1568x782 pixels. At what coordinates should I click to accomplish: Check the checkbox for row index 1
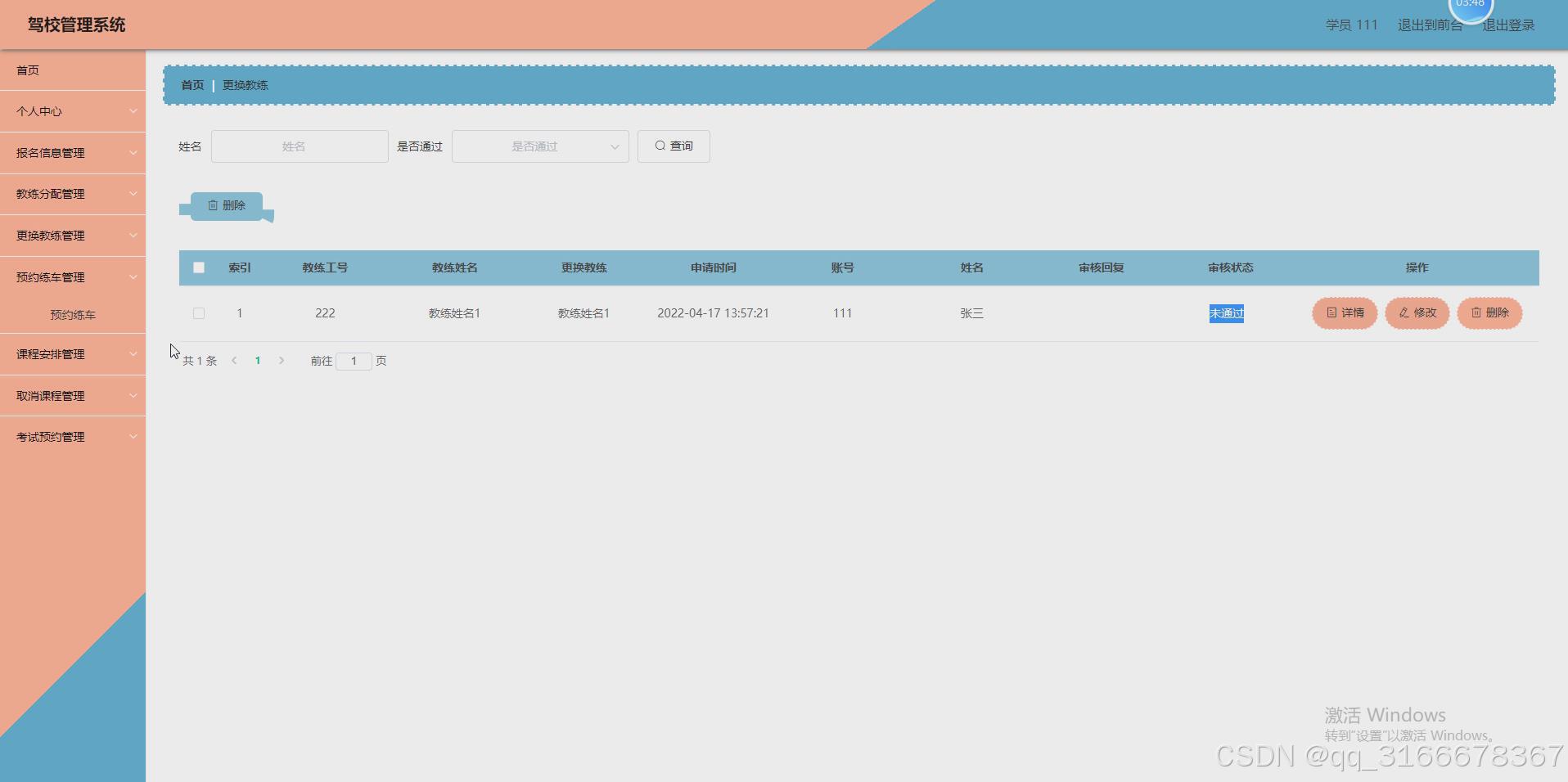pos(199,312)
